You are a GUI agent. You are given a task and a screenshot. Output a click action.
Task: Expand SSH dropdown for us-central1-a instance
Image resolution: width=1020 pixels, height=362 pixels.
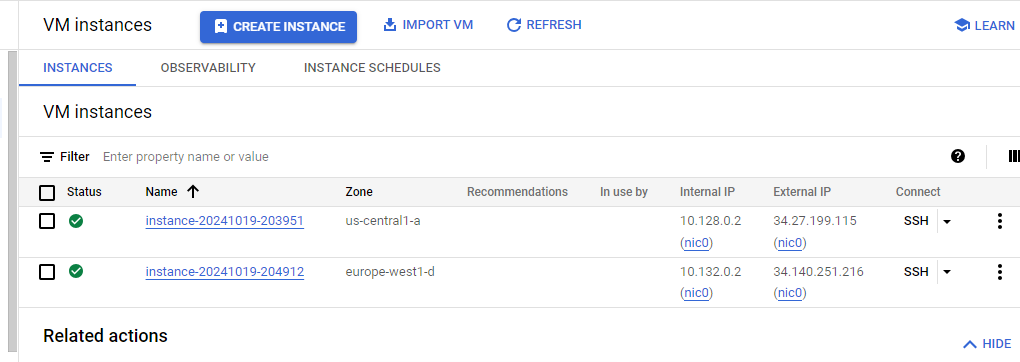(946, 221)
